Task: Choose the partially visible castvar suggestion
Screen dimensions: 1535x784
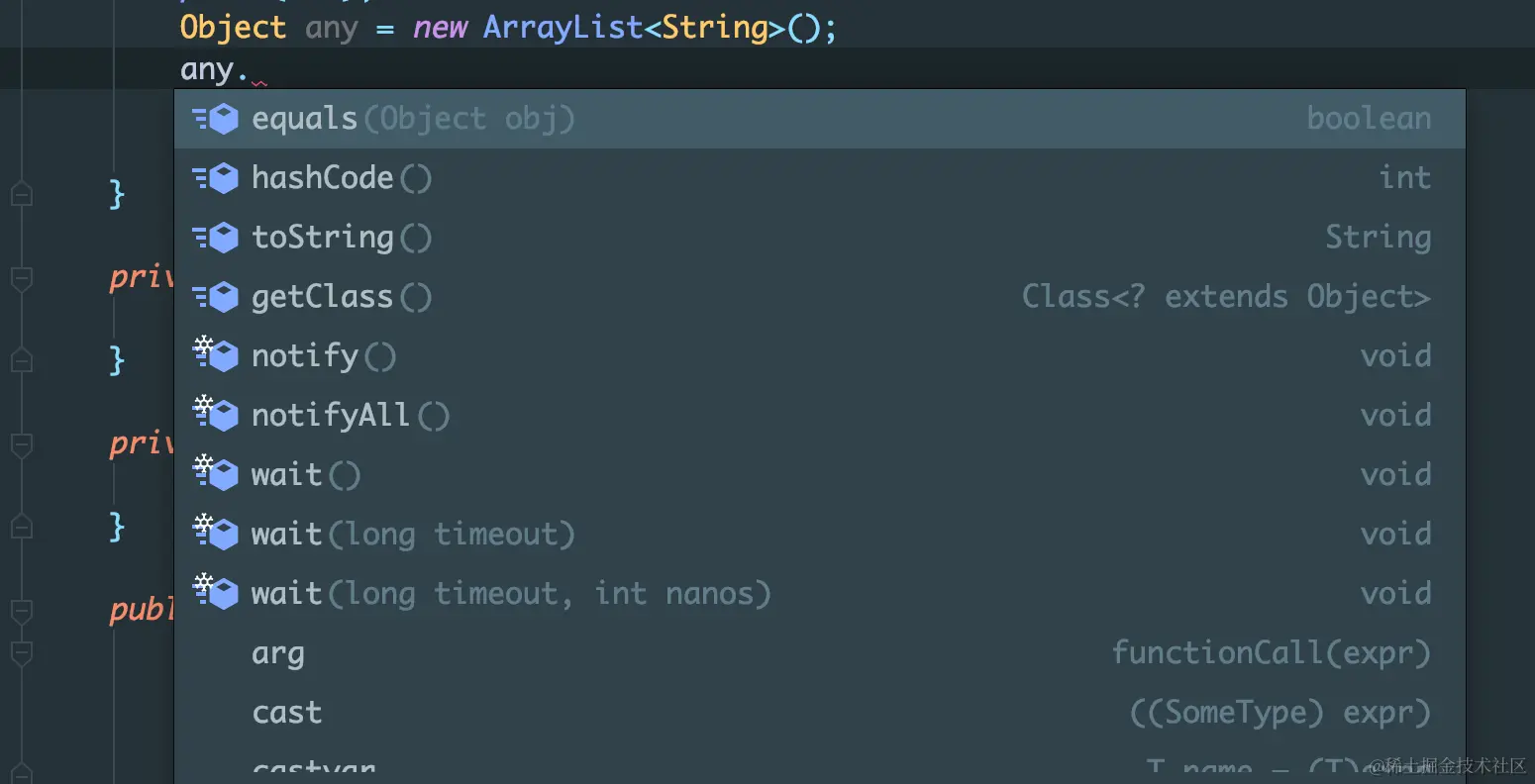Action: tap(314, 769)
